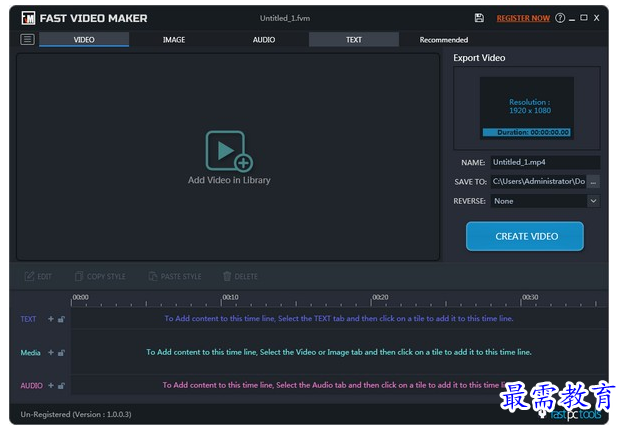
Task: Open the Recommended tab
Action: [x=444, y=40]
